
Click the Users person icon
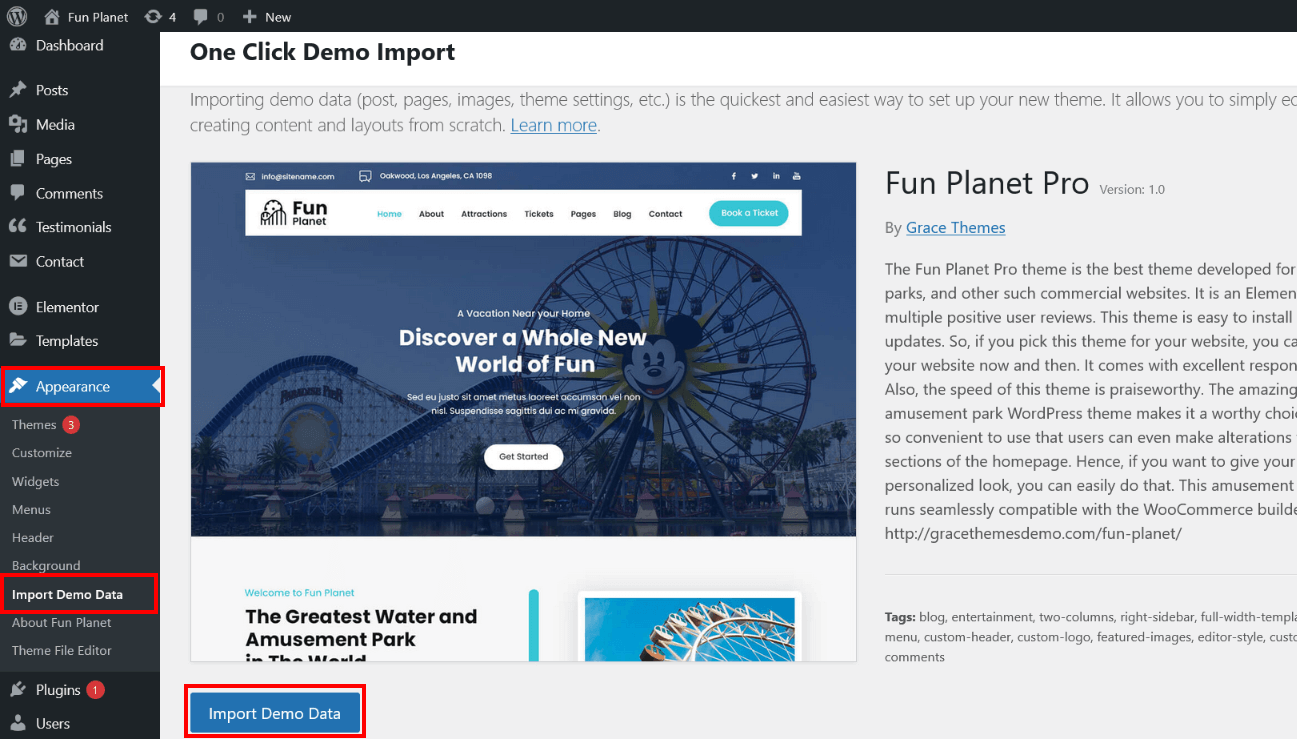(x=18, y=723)
